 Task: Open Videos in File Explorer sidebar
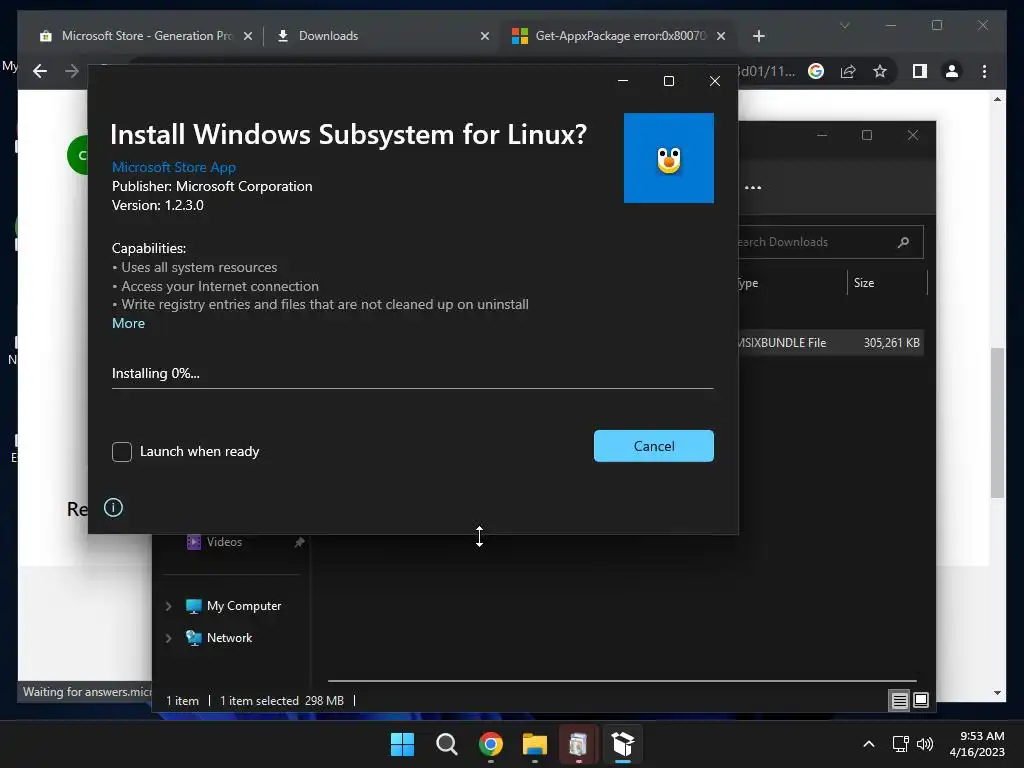(x=224, y=542)
